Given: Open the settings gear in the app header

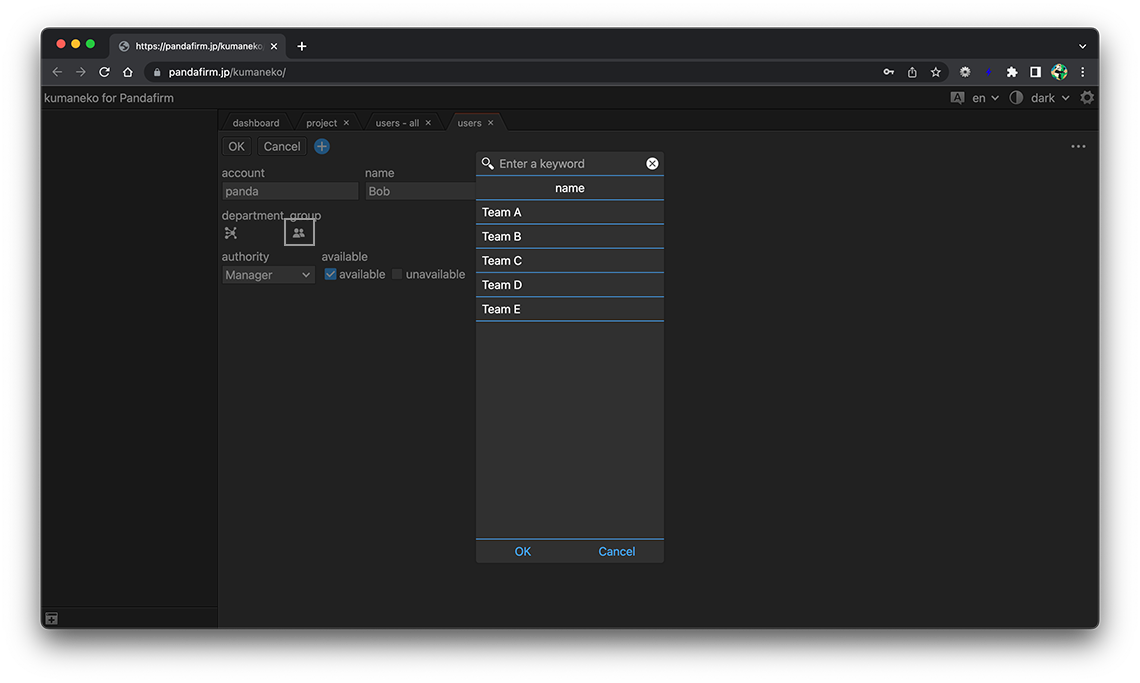Looking at the screenshot, I should pyautogui.click(x=1087, y=98).
